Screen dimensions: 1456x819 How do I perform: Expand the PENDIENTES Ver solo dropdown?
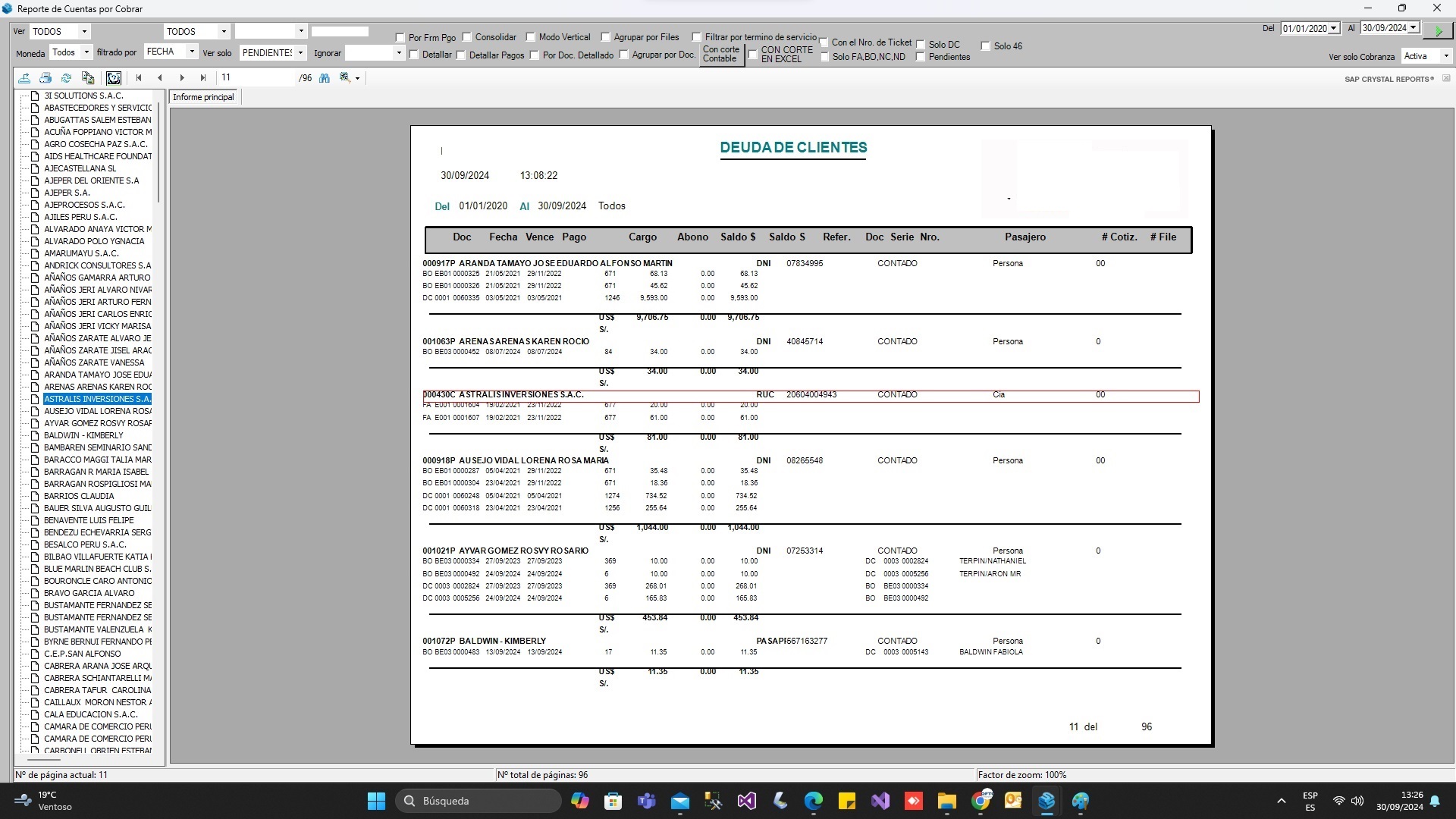[x=301, y=53]
